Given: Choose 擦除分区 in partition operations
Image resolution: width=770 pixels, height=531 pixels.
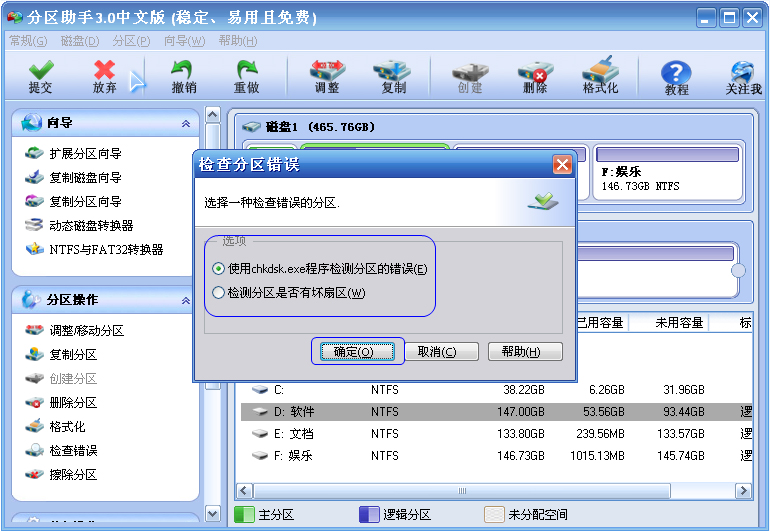Looking at the screenshot, I should point(61,475).
